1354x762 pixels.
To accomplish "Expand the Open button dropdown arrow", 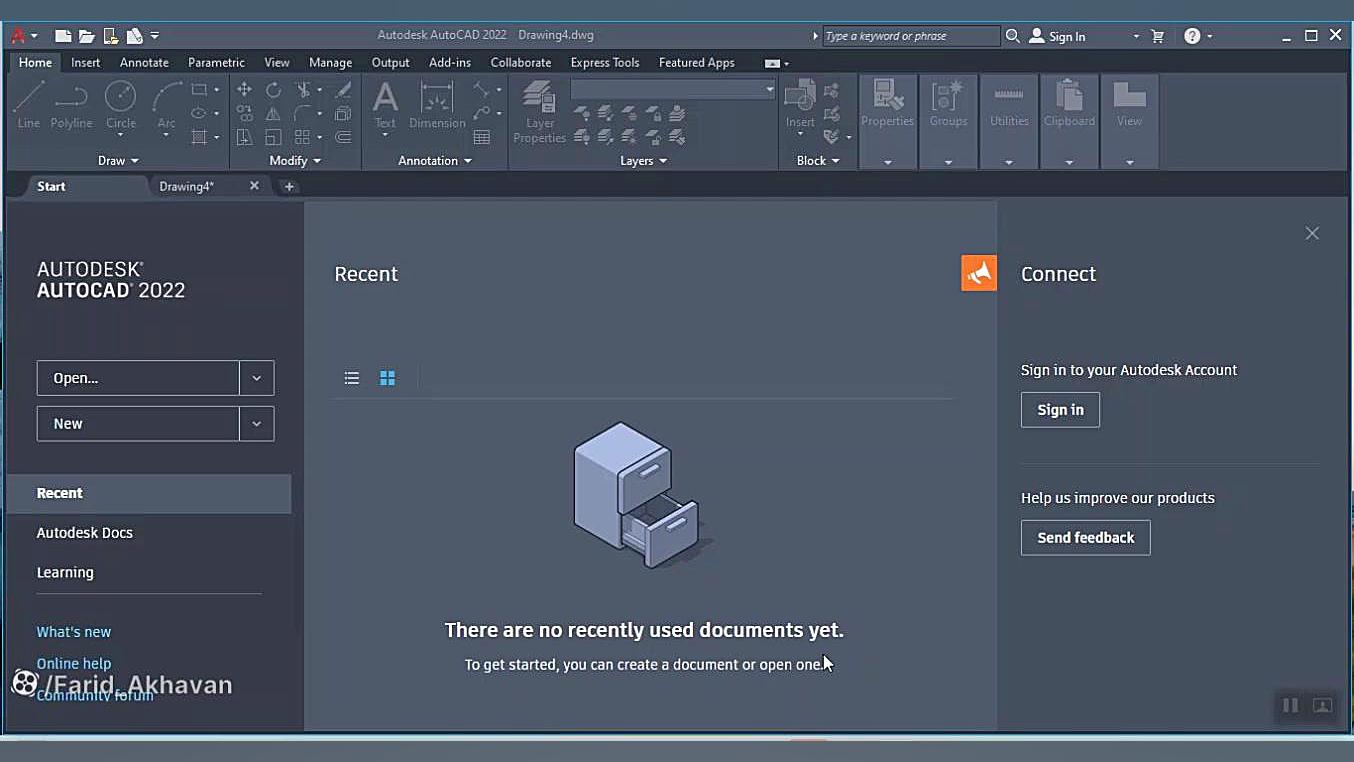I will 256,378.
